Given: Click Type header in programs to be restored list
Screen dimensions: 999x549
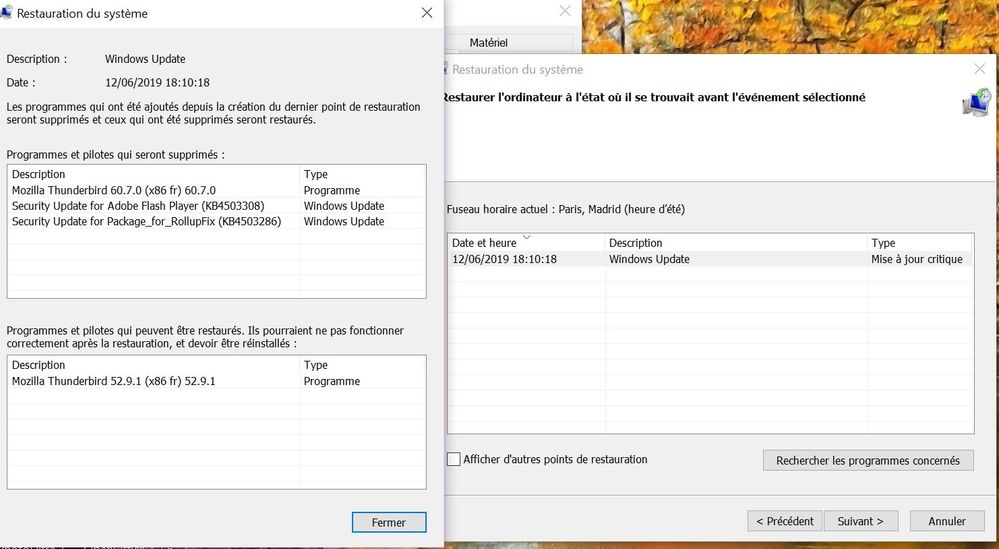Looking at the screenshot, I should click(362, 365).
